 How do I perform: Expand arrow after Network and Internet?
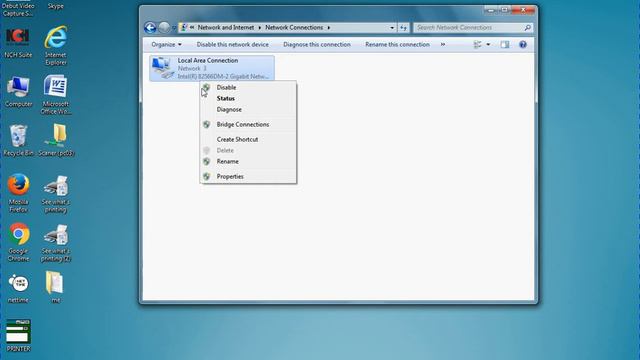coord(260,28)
